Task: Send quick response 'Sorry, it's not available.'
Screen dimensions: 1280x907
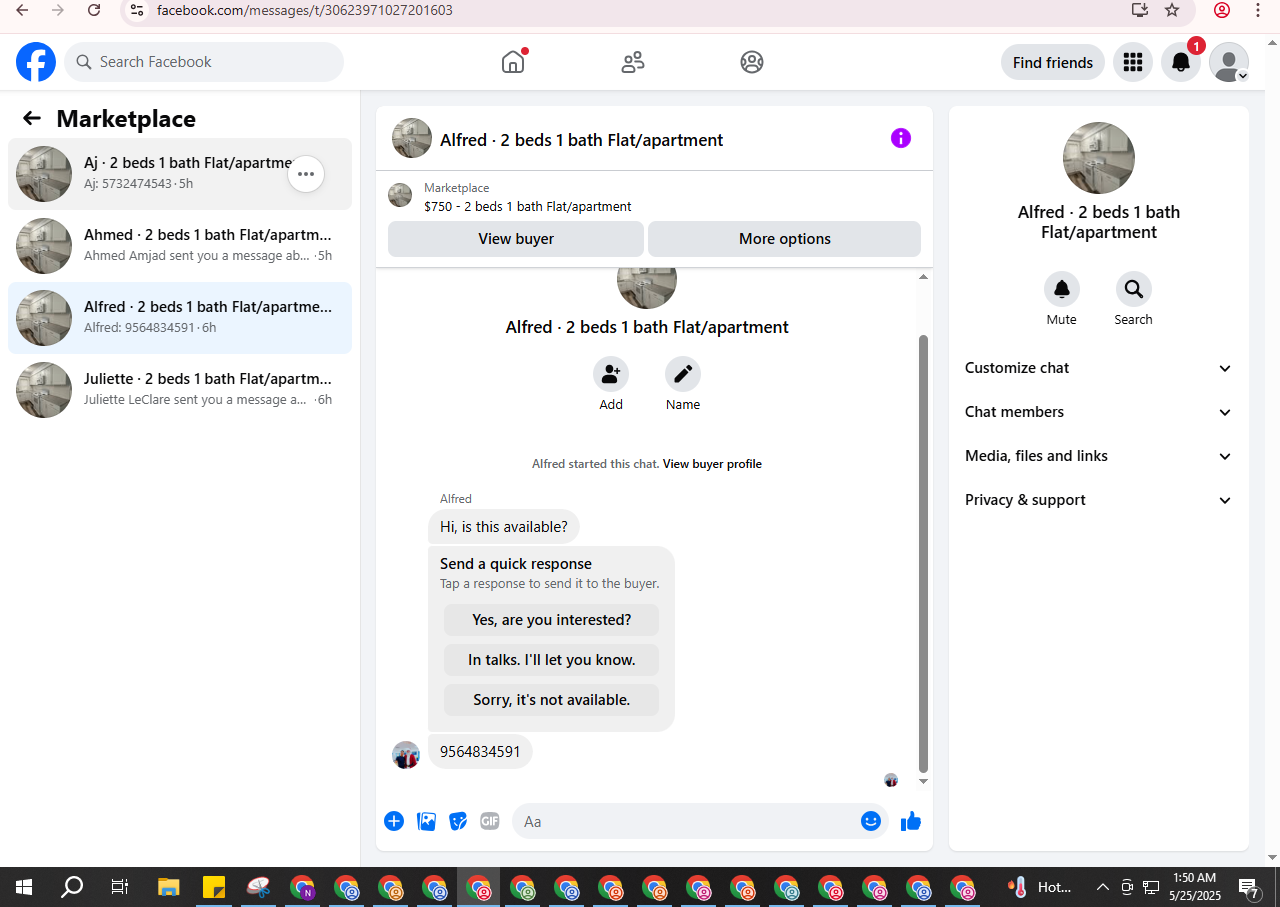Action: coord(552,700)
